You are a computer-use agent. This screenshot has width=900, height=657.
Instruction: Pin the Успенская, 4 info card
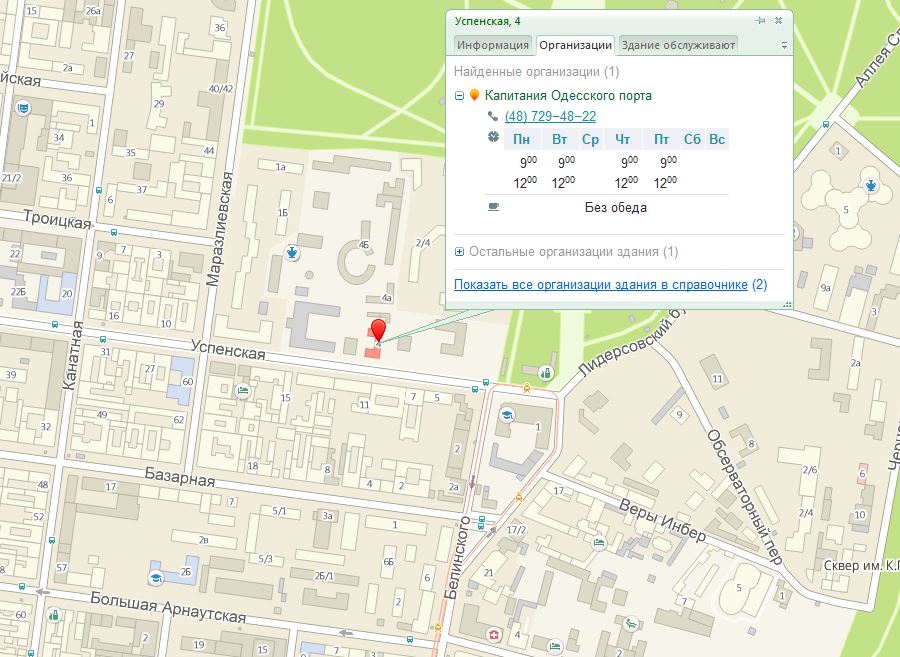pos(761,21)
